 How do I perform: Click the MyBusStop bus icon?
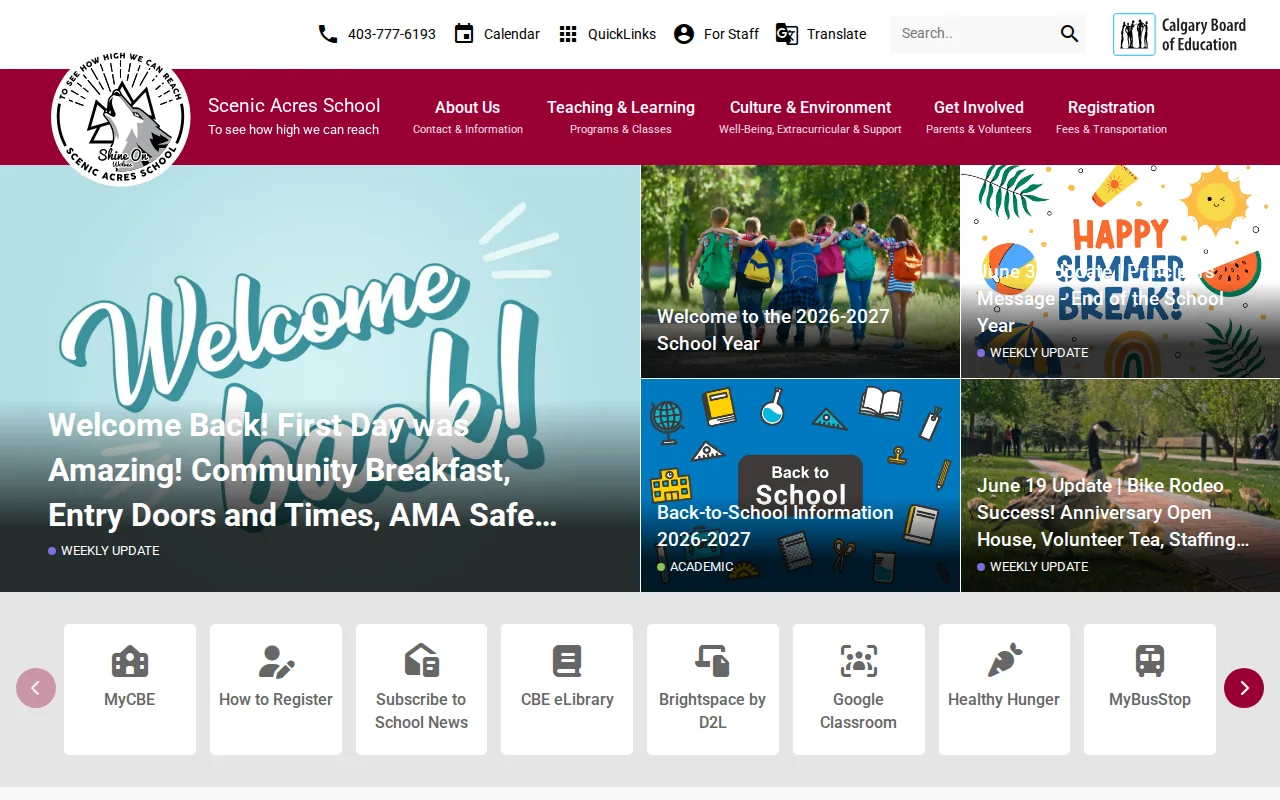(x=1150, y=661)
